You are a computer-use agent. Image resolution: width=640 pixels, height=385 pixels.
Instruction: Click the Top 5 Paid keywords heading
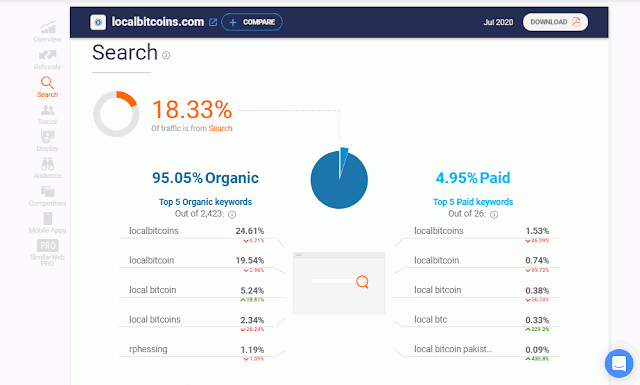[x=473, y=202]
